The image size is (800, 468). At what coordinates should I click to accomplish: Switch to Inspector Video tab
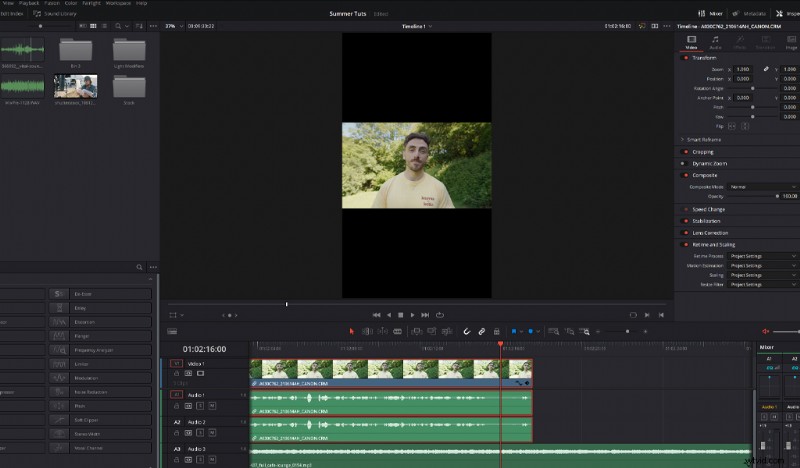[691, 42]
